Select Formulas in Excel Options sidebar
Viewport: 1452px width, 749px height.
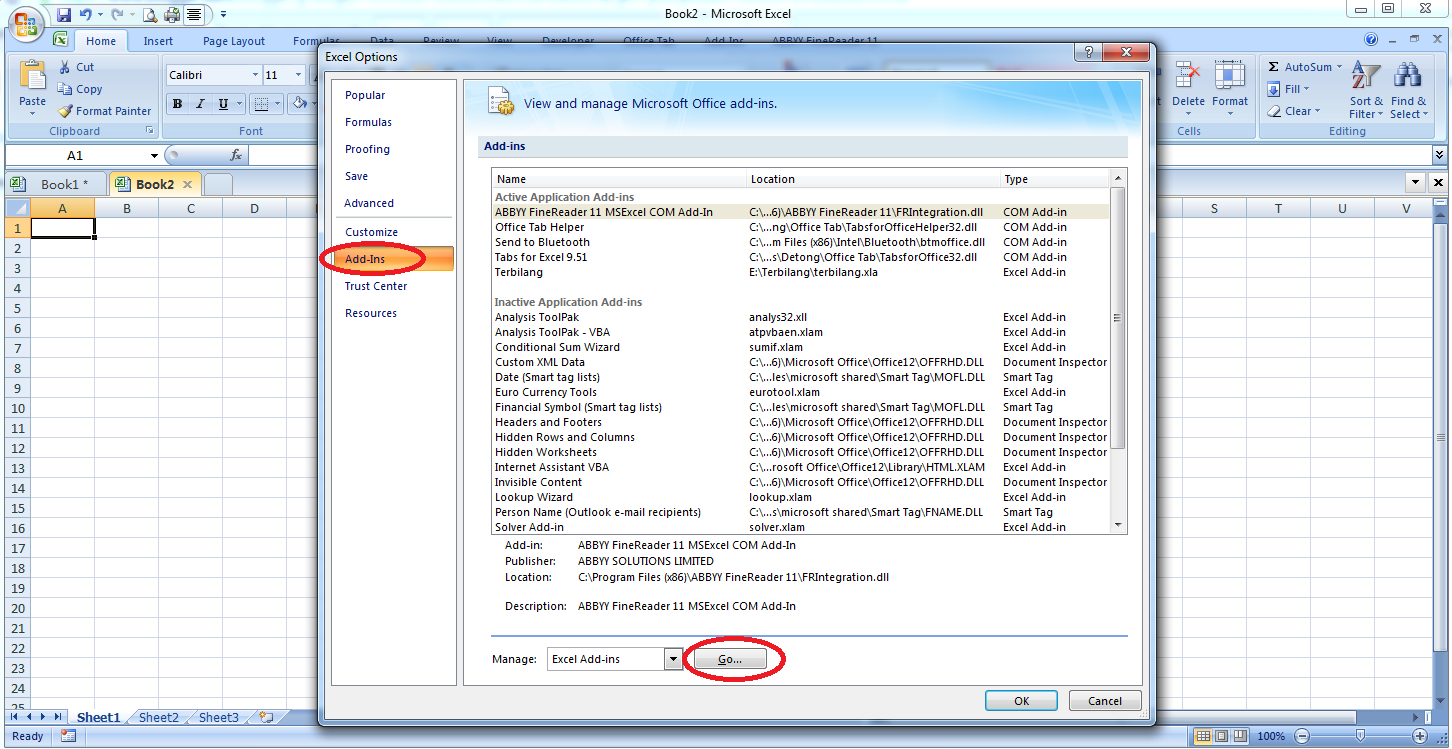pos(368,122)
